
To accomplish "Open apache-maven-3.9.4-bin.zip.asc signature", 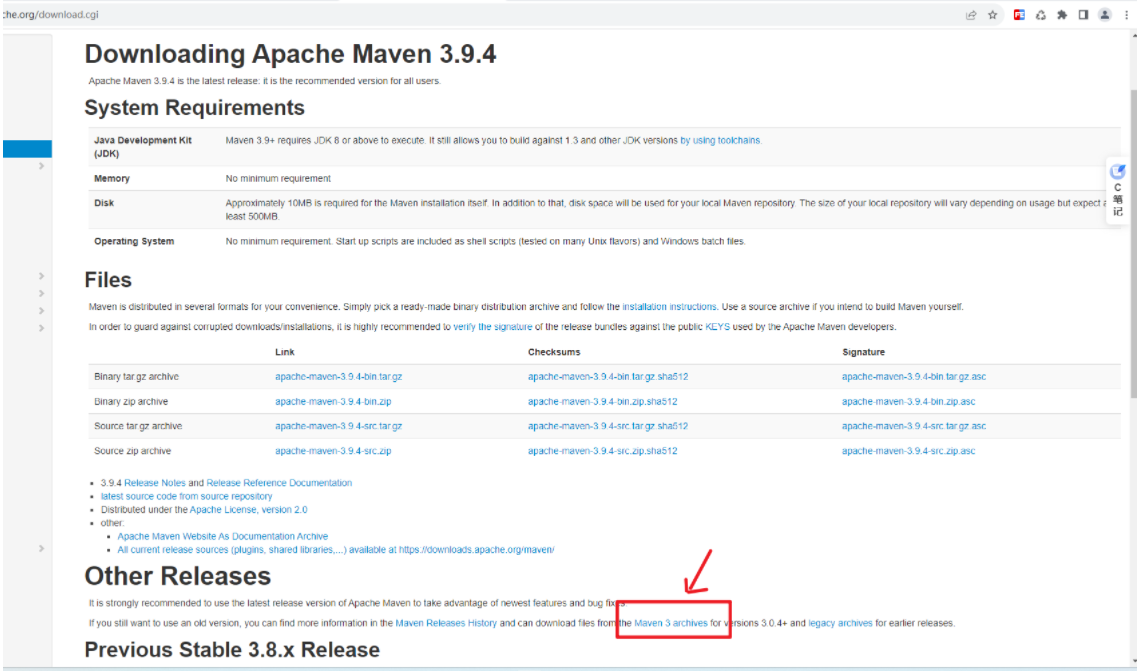I will coord(909,401).
